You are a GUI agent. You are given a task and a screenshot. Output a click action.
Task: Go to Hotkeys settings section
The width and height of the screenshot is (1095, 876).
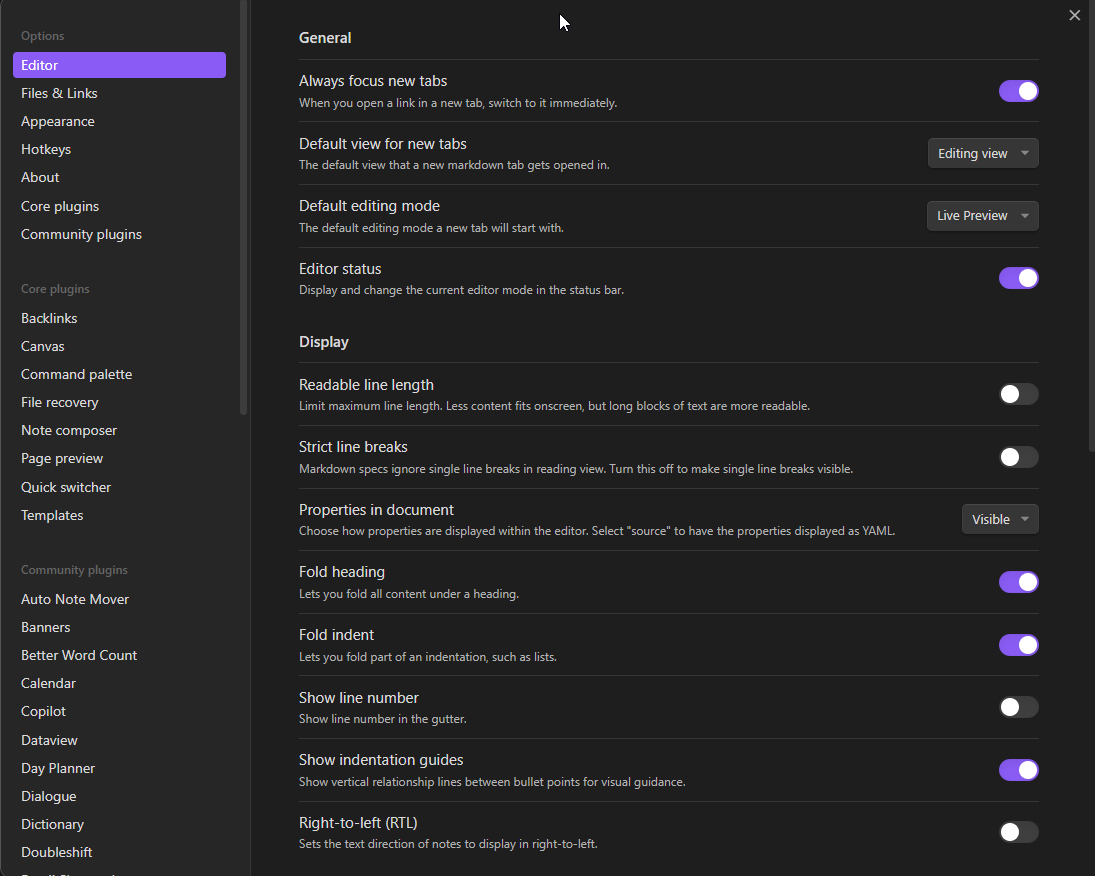click(x=46, y=149)
